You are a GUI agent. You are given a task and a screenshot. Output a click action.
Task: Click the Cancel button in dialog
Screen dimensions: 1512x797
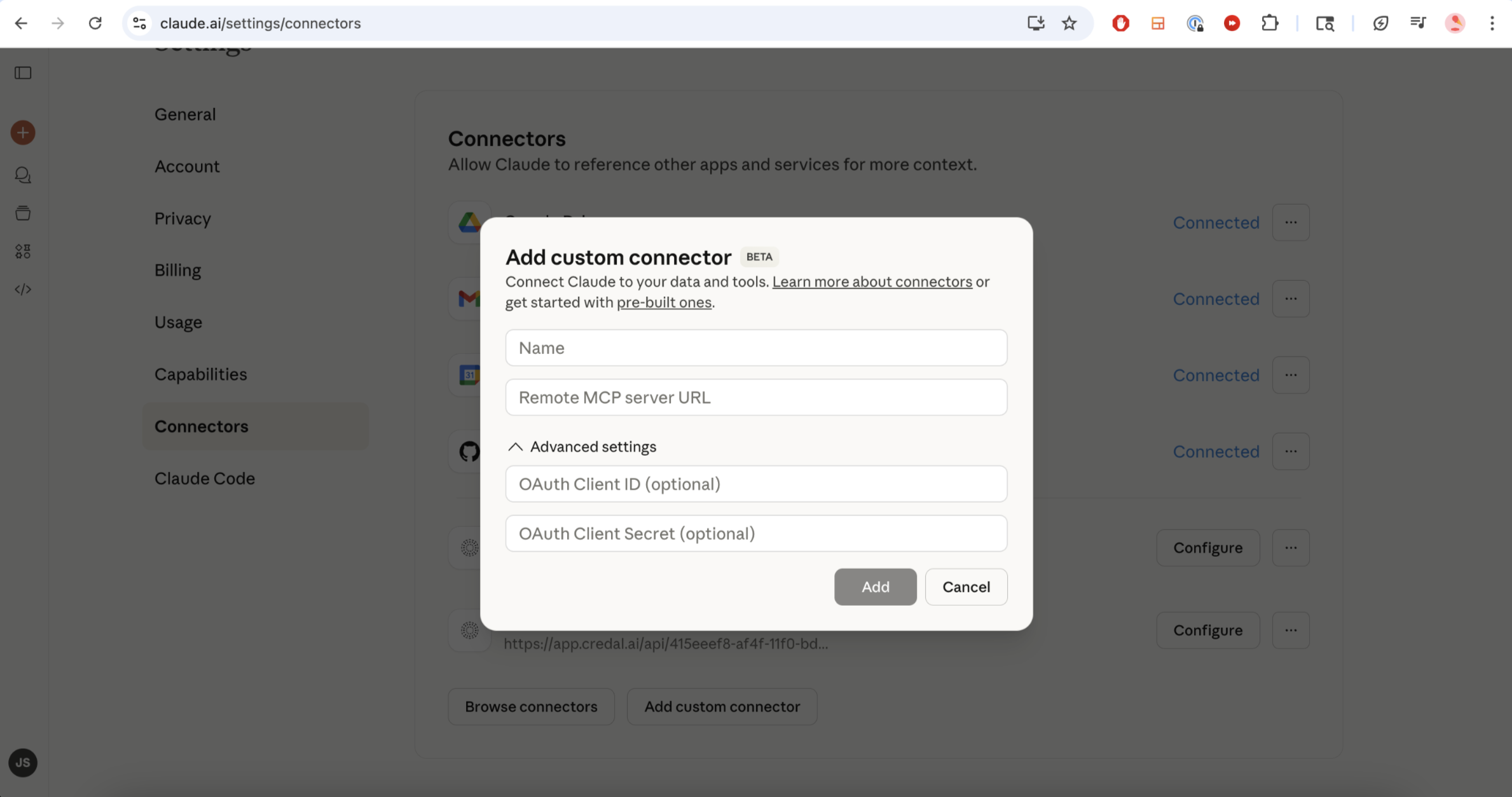pos(965,587)
